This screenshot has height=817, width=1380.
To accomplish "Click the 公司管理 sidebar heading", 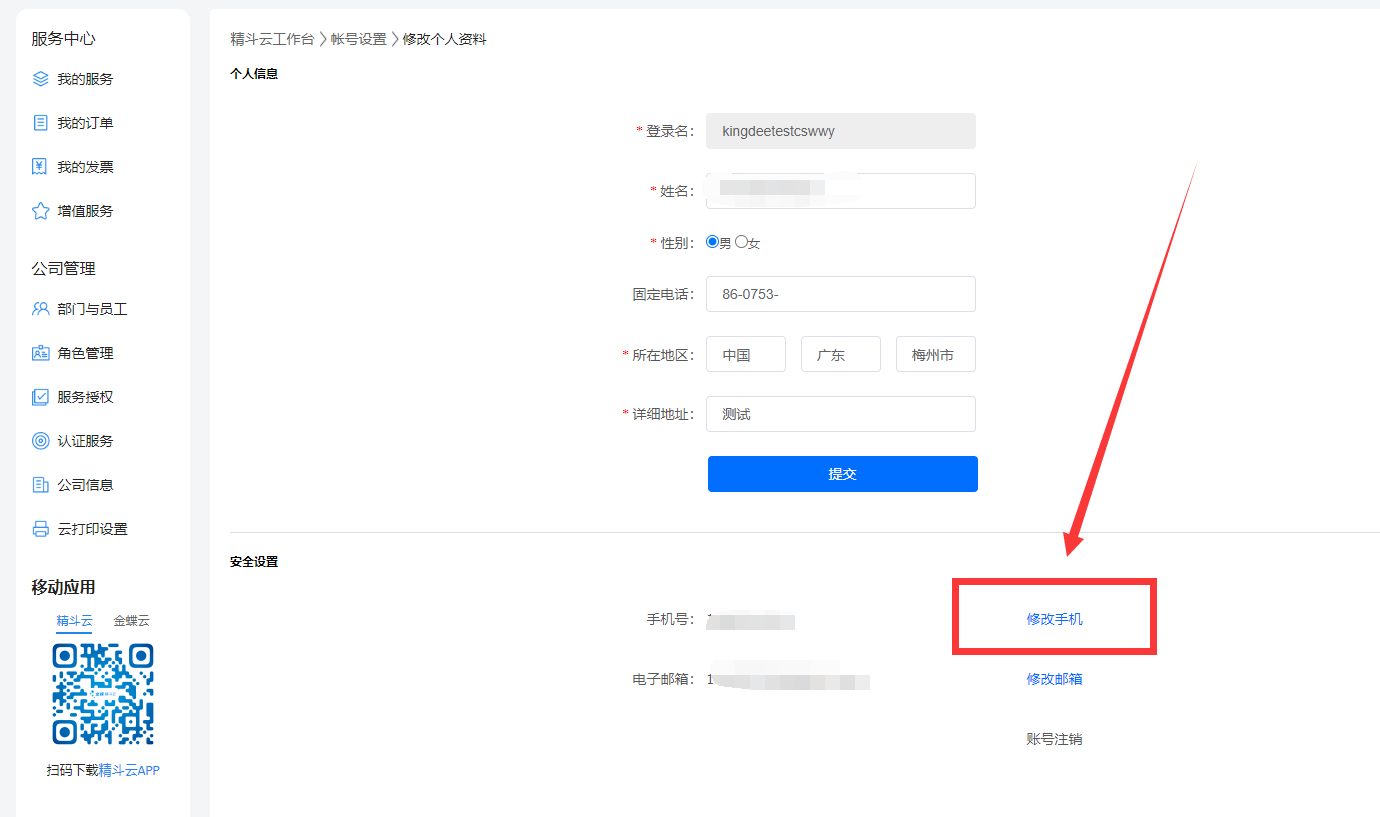I will pyautogui.click(x=63, y=269).
